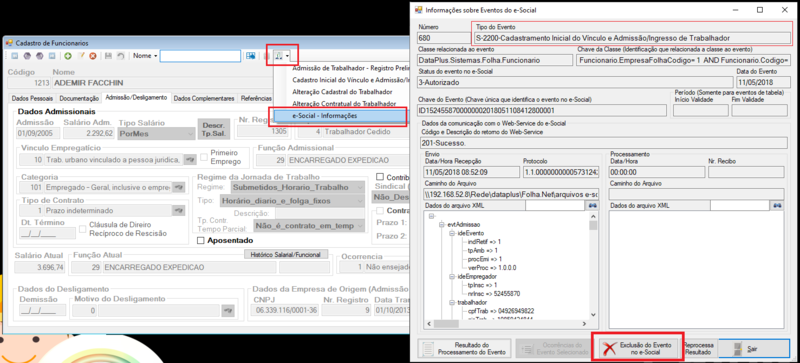800x363 pixels.
Task: Go to first record in Cadastro toolbar
Action: [14, 56]
